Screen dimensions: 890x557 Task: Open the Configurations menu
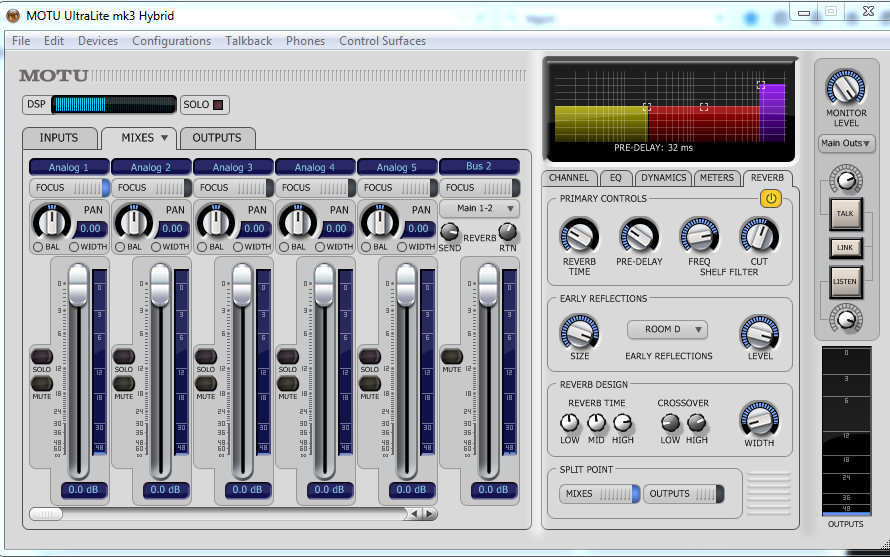pyautogui.click(x=171, y=41)
